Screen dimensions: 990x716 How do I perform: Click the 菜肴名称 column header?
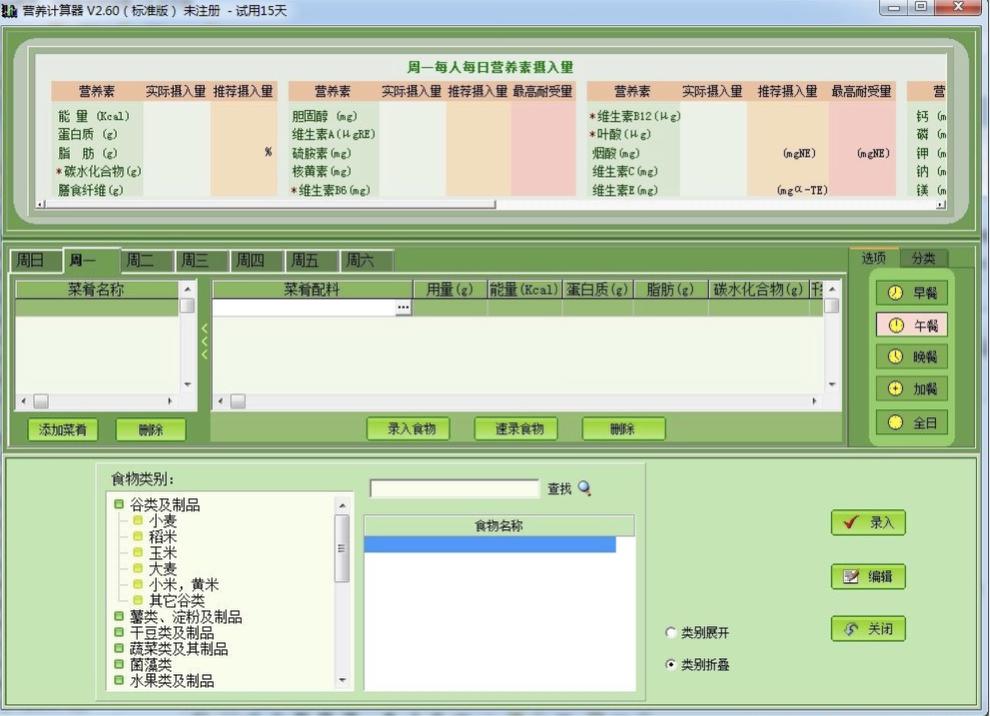tap(97, 289)
